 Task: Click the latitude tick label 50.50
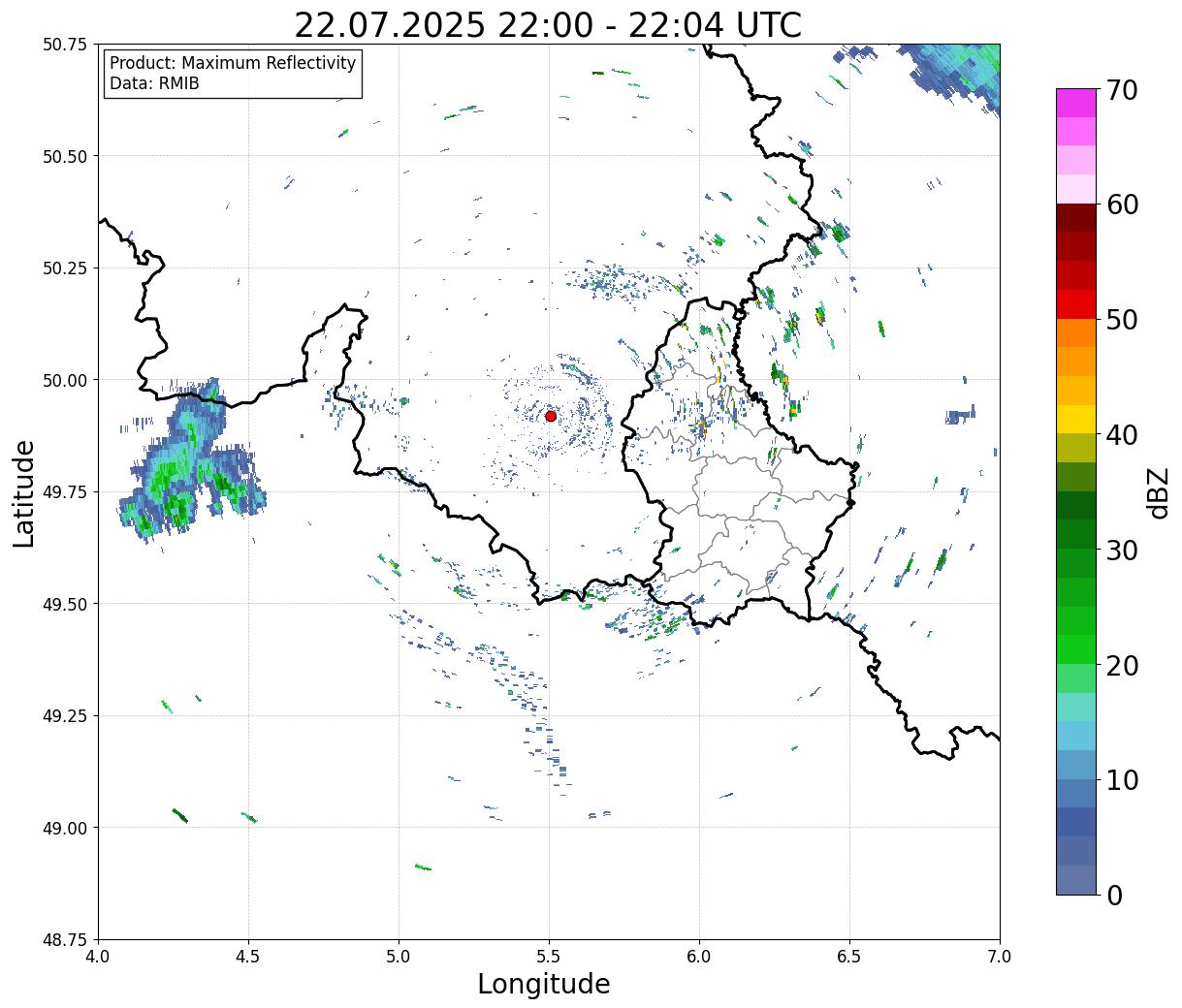tap(64, 156)
